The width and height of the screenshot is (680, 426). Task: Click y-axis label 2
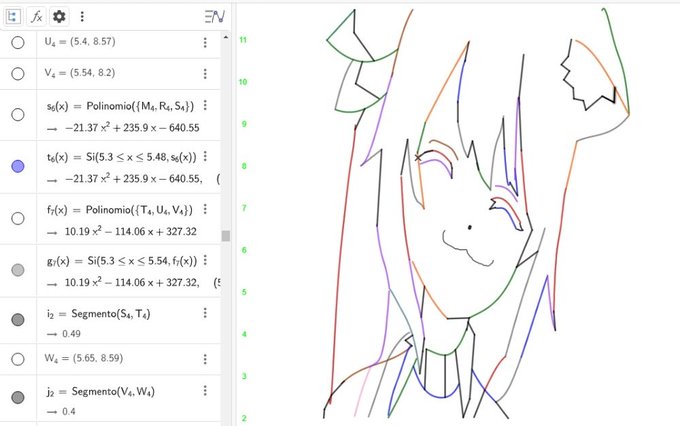tap(244, 418)
